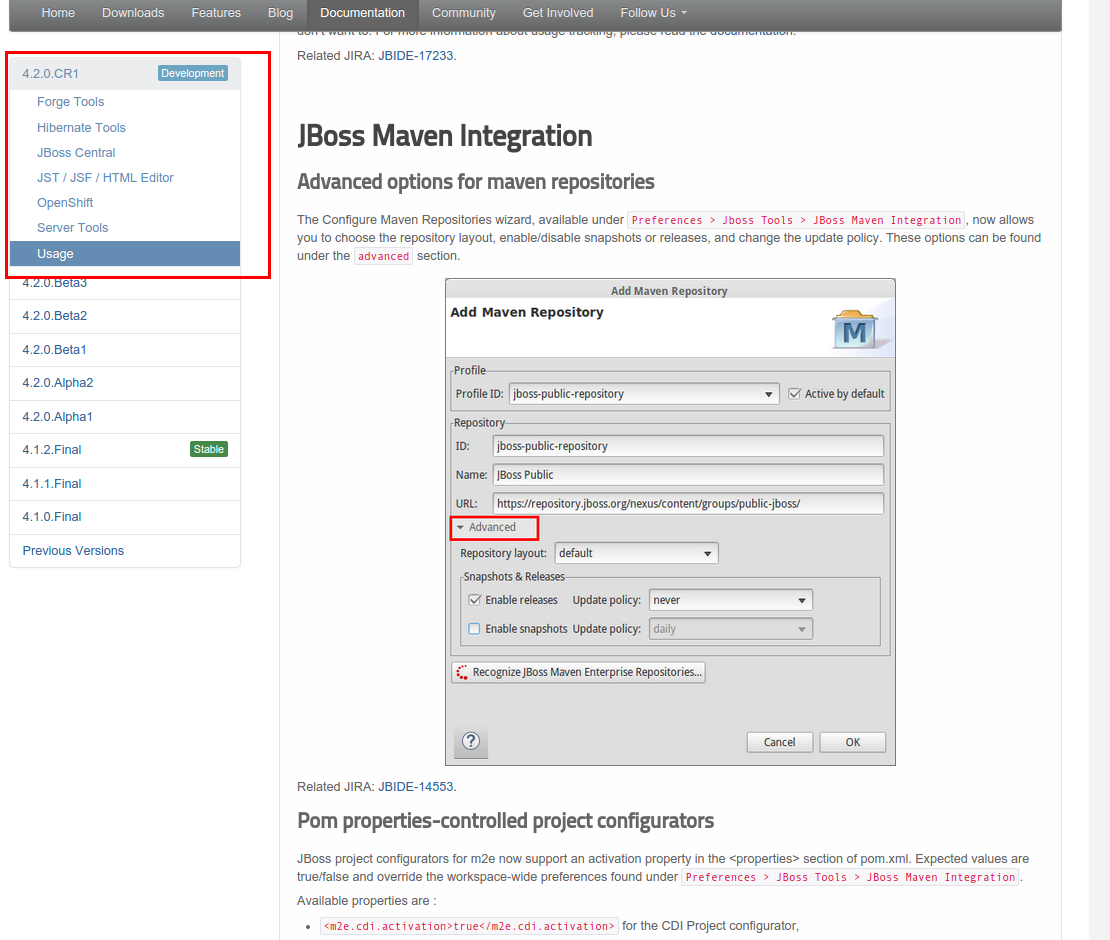Open Hibernate Tools in sidebar
The width and height of the screenshot is (1110, 940).
coord(81,127)
